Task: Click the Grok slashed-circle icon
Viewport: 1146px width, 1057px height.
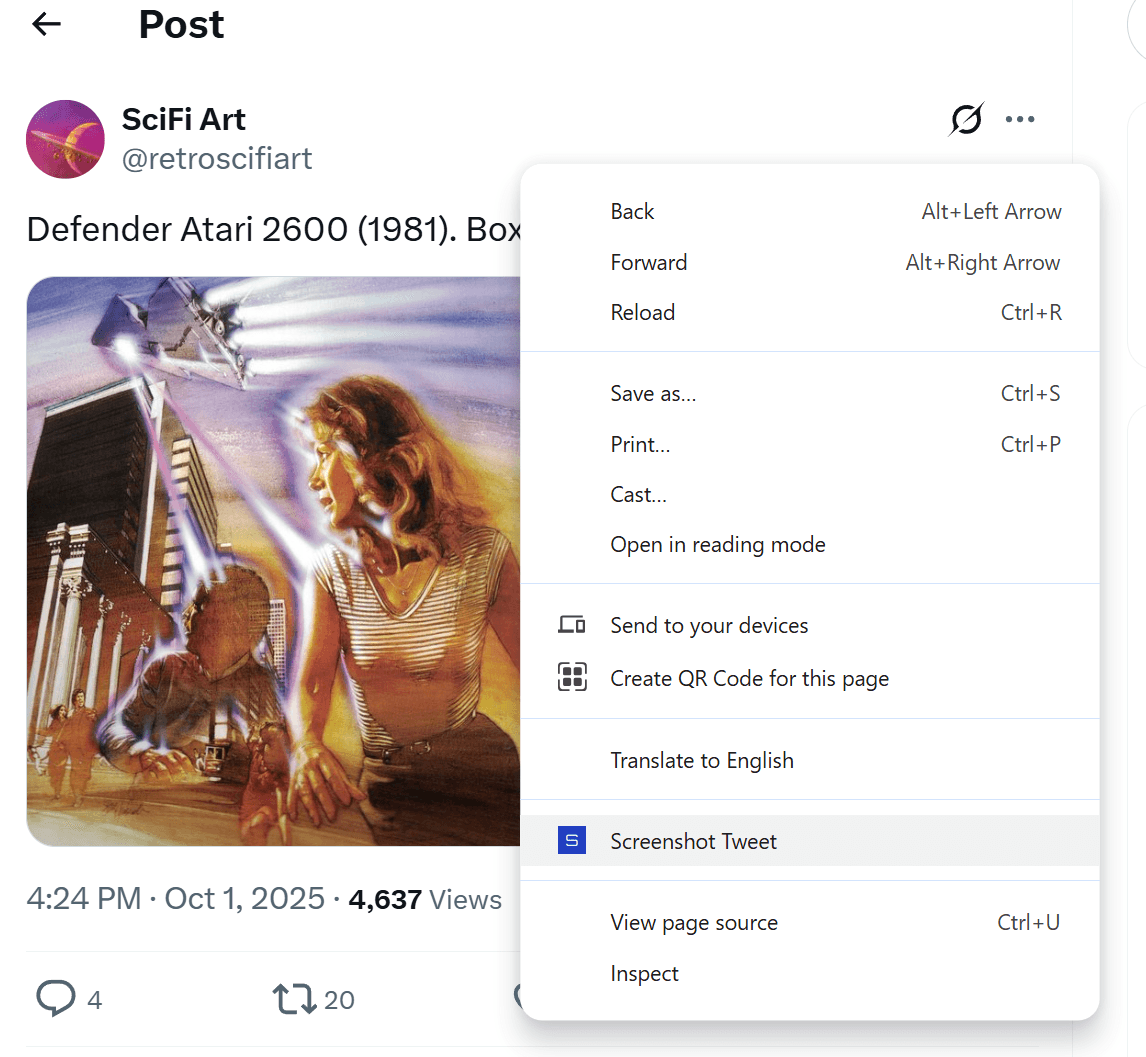Action: click(x=966, y=120)
